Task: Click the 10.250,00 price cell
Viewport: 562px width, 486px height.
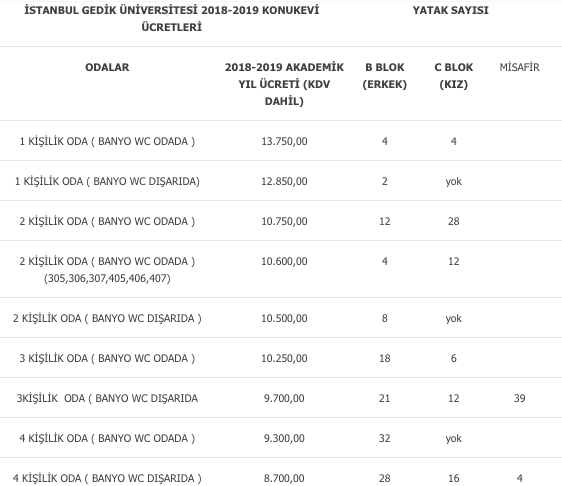Action: (284, 358)
